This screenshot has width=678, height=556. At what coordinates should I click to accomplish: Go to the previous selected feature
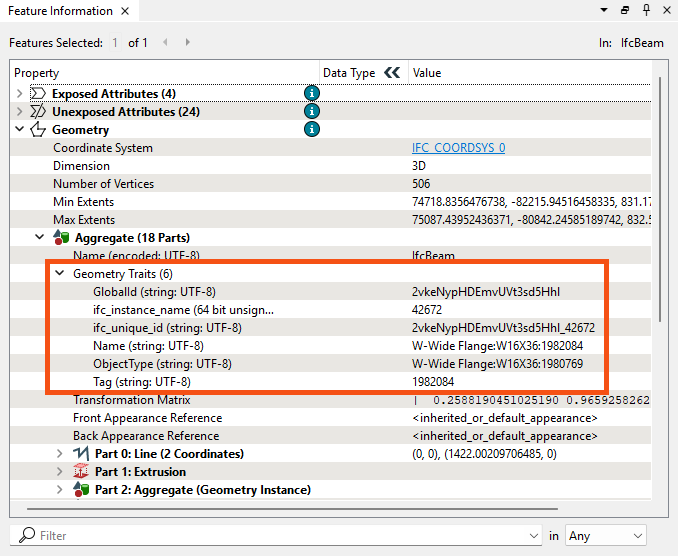[x=165, y=43]
